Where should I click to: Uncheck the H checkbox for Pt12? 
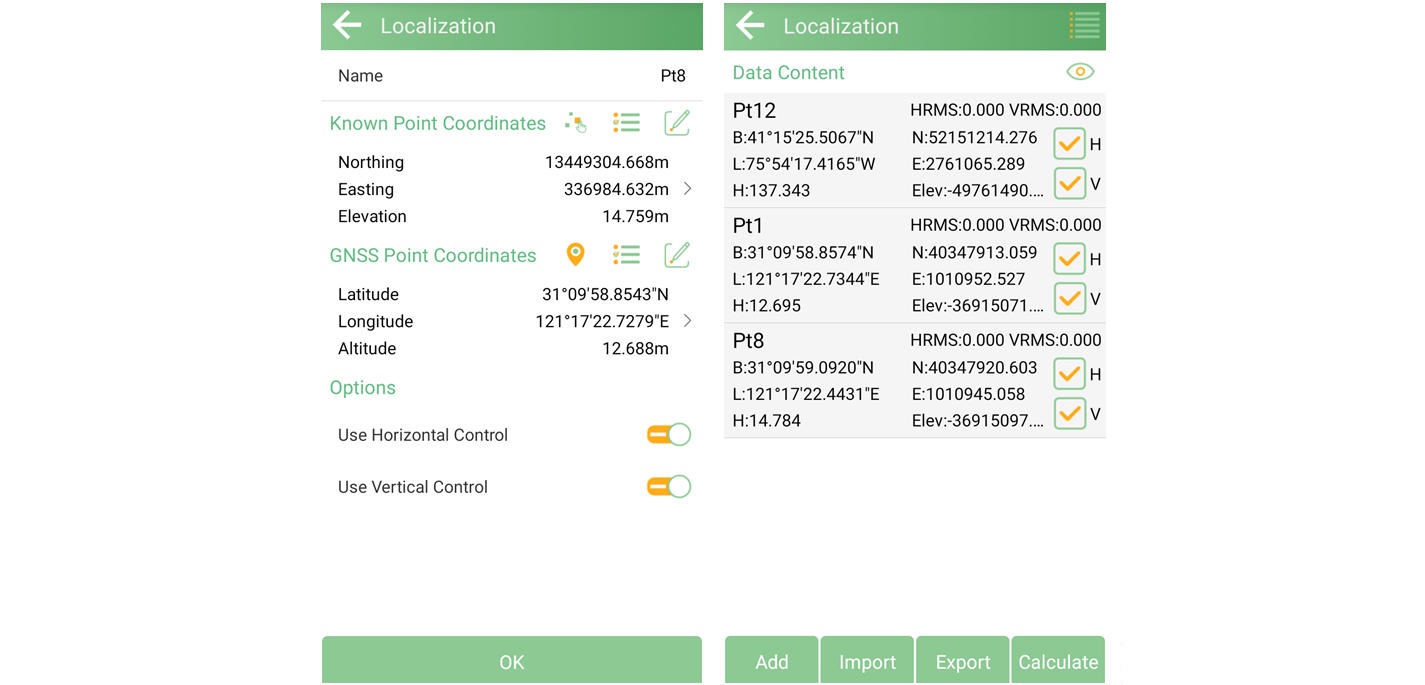tap(1069, 144)
